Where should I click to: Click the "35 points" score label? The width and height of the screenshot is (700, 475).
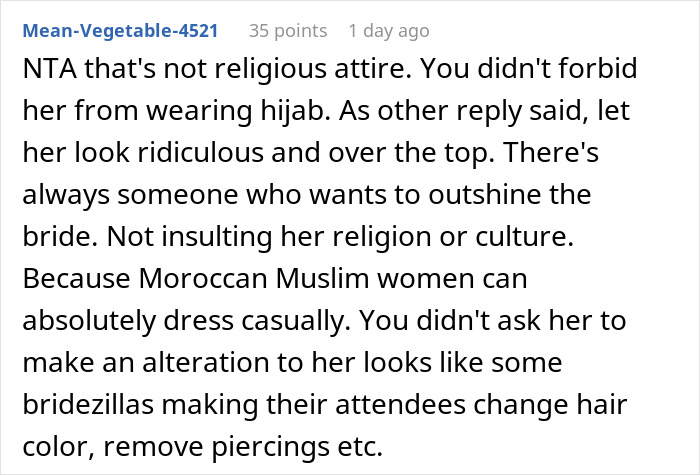(289, 30)
